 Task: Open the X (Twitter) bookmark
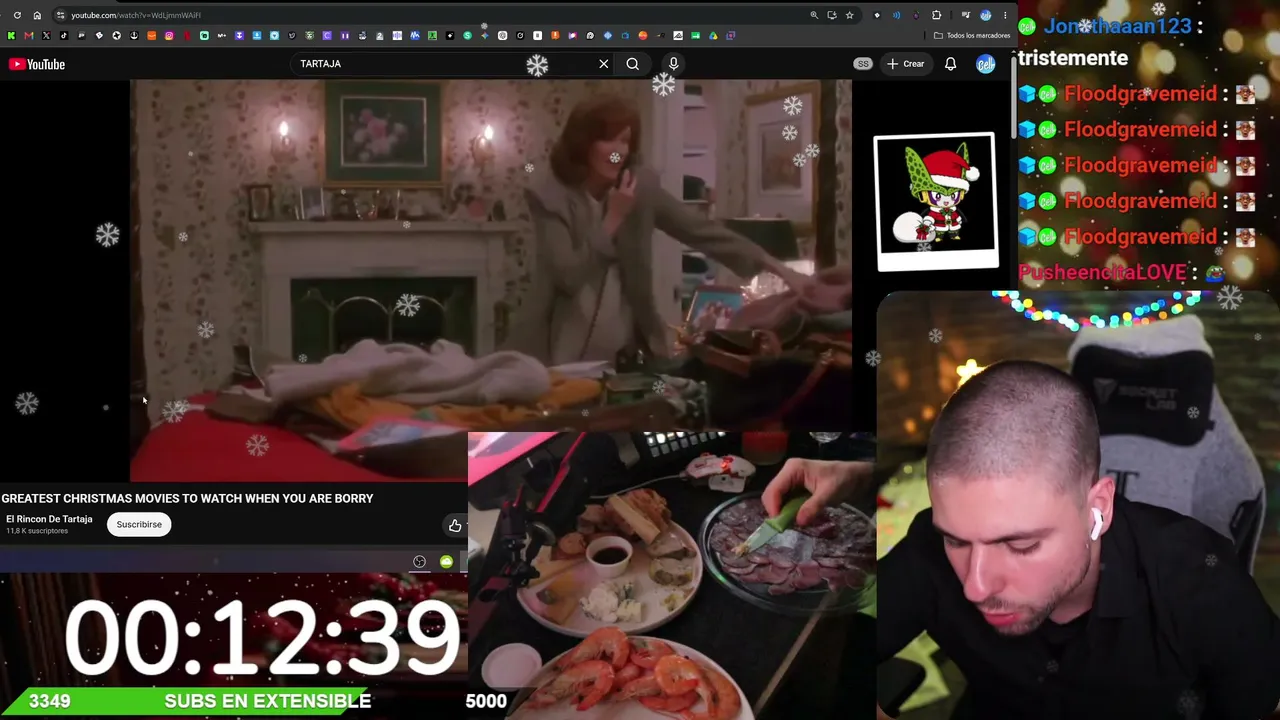click(46, 35)
